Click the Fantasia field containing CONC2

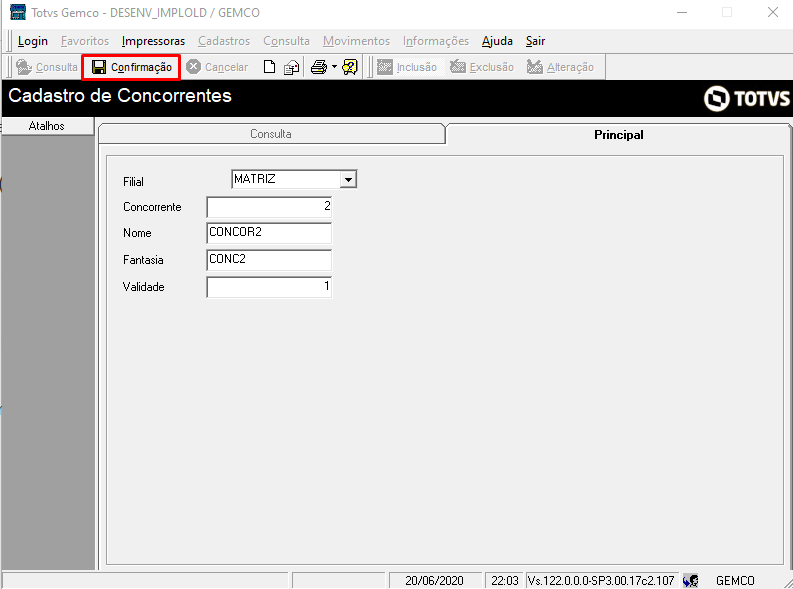click(x=269, y=260)
